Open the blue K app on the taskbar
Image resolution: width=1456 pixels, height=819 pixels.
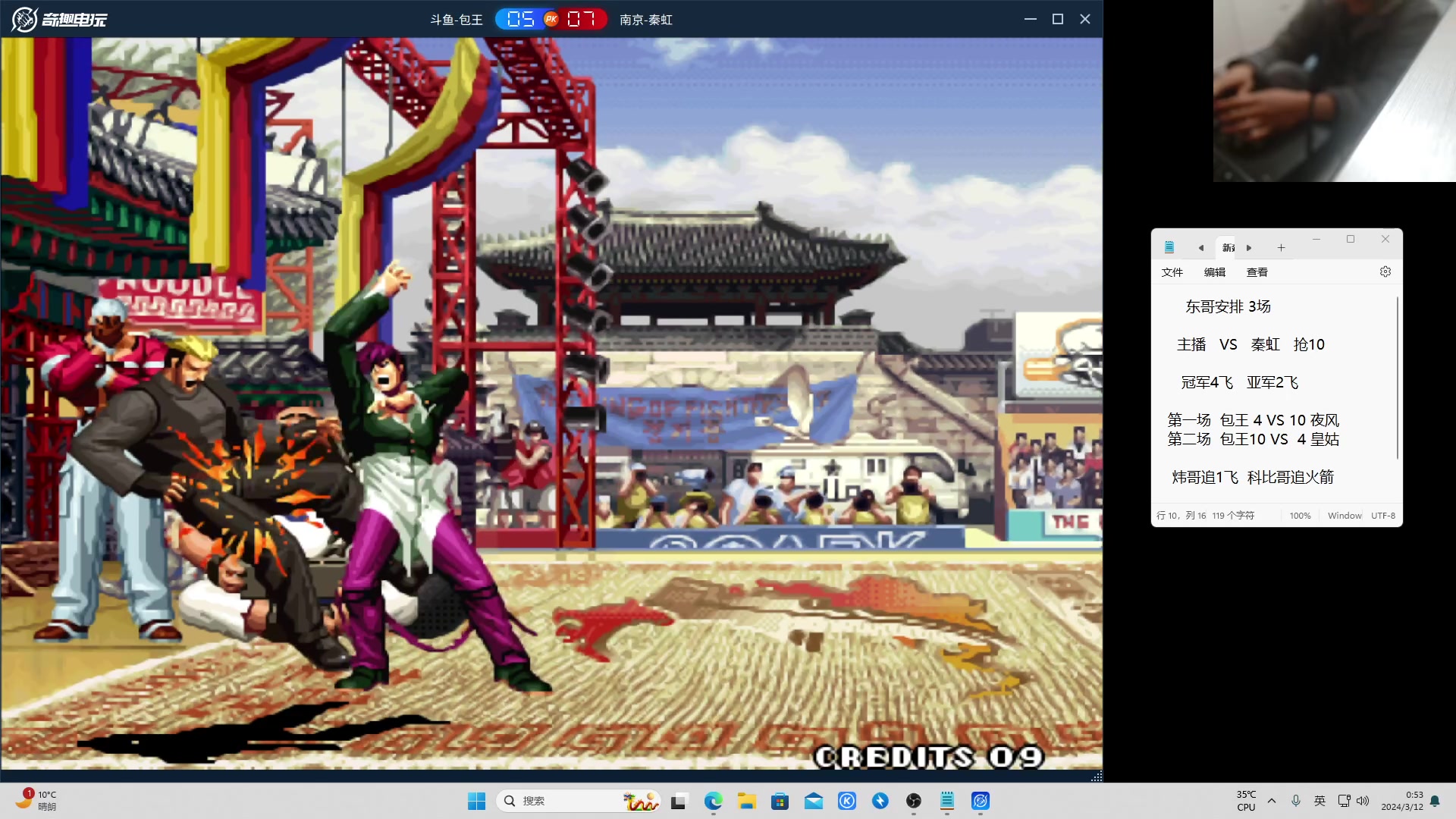coord(847,801)
